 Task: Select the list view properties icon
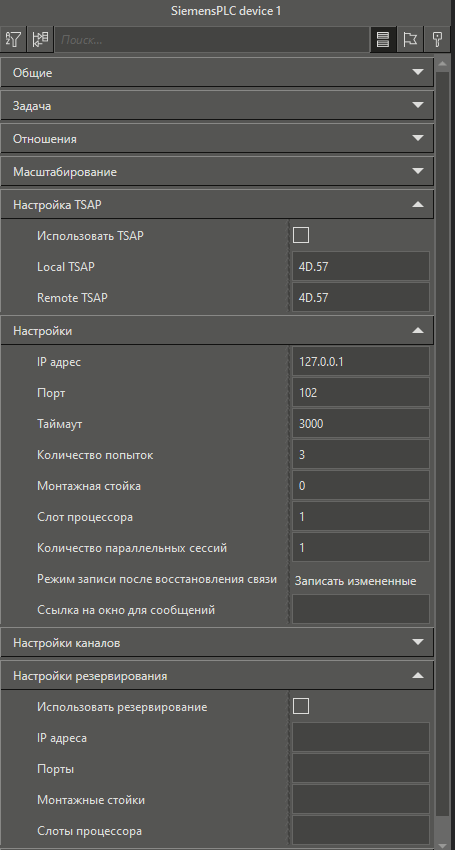[383, 40]
